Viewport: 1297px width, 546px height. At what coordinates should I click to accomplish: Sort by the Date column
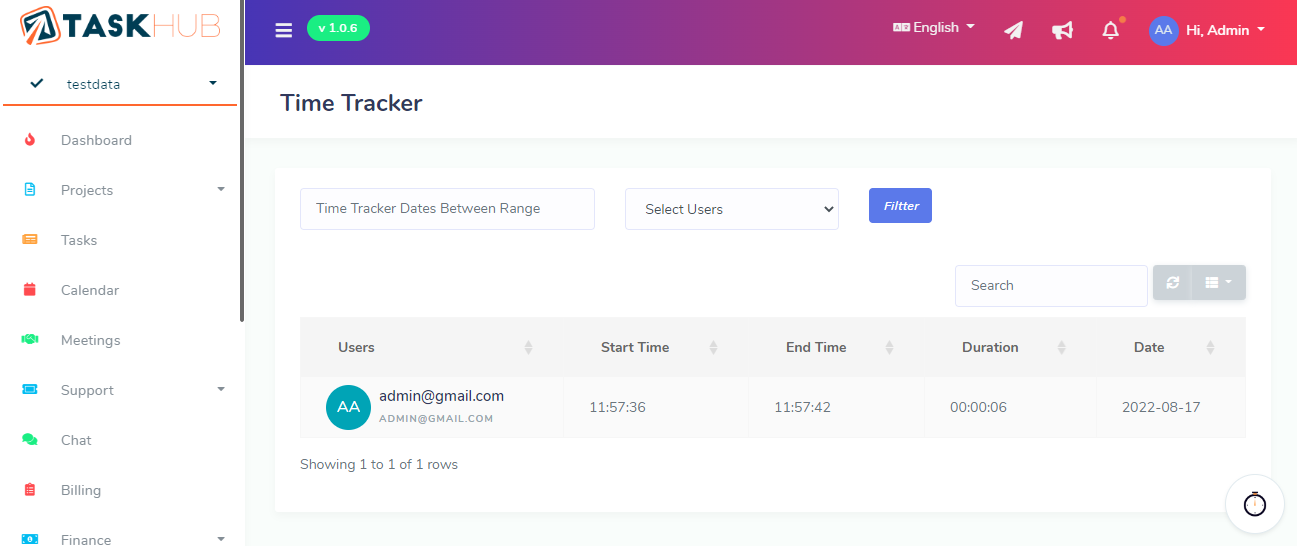point(1171,347)
